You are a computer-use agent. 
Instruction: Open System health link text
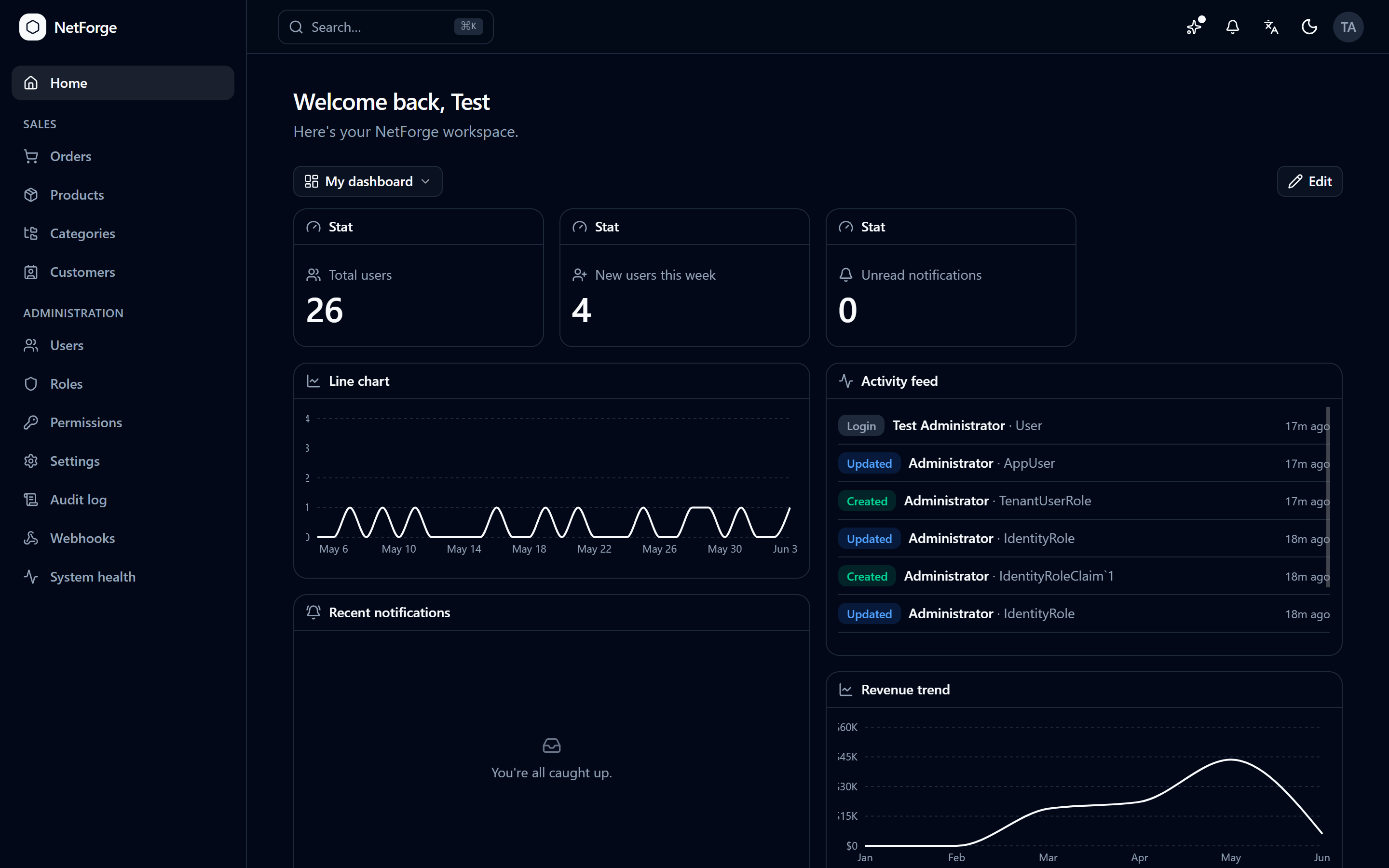click(x=93, y=576)
